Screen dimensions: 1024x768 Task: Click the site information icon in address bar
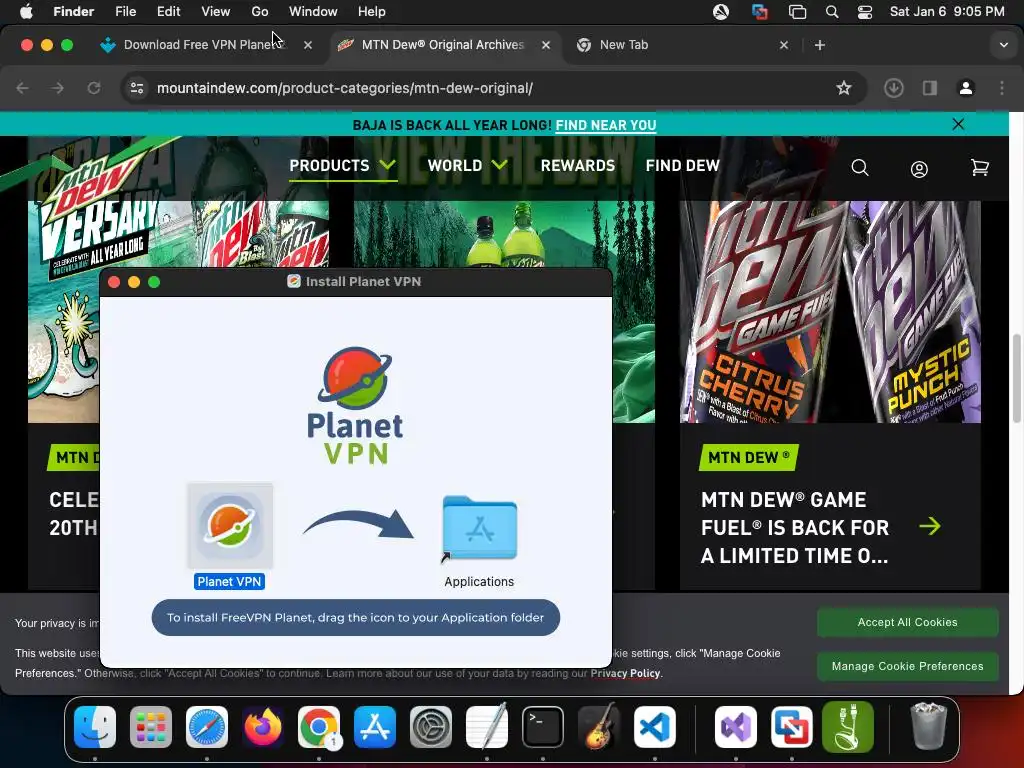[x=136, y=88]
